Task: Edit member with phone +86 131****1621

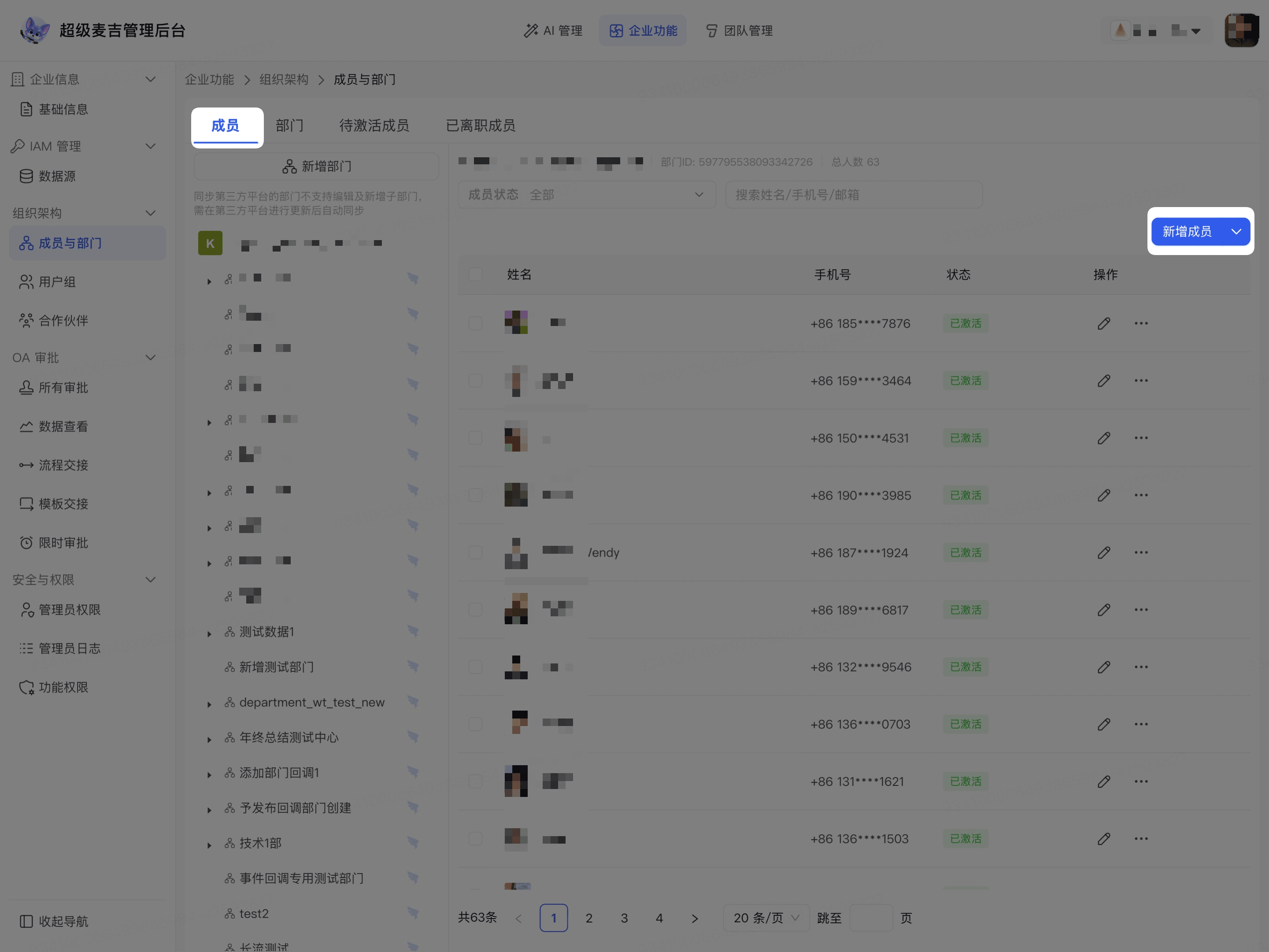Action: click(x=1104, y=782)
